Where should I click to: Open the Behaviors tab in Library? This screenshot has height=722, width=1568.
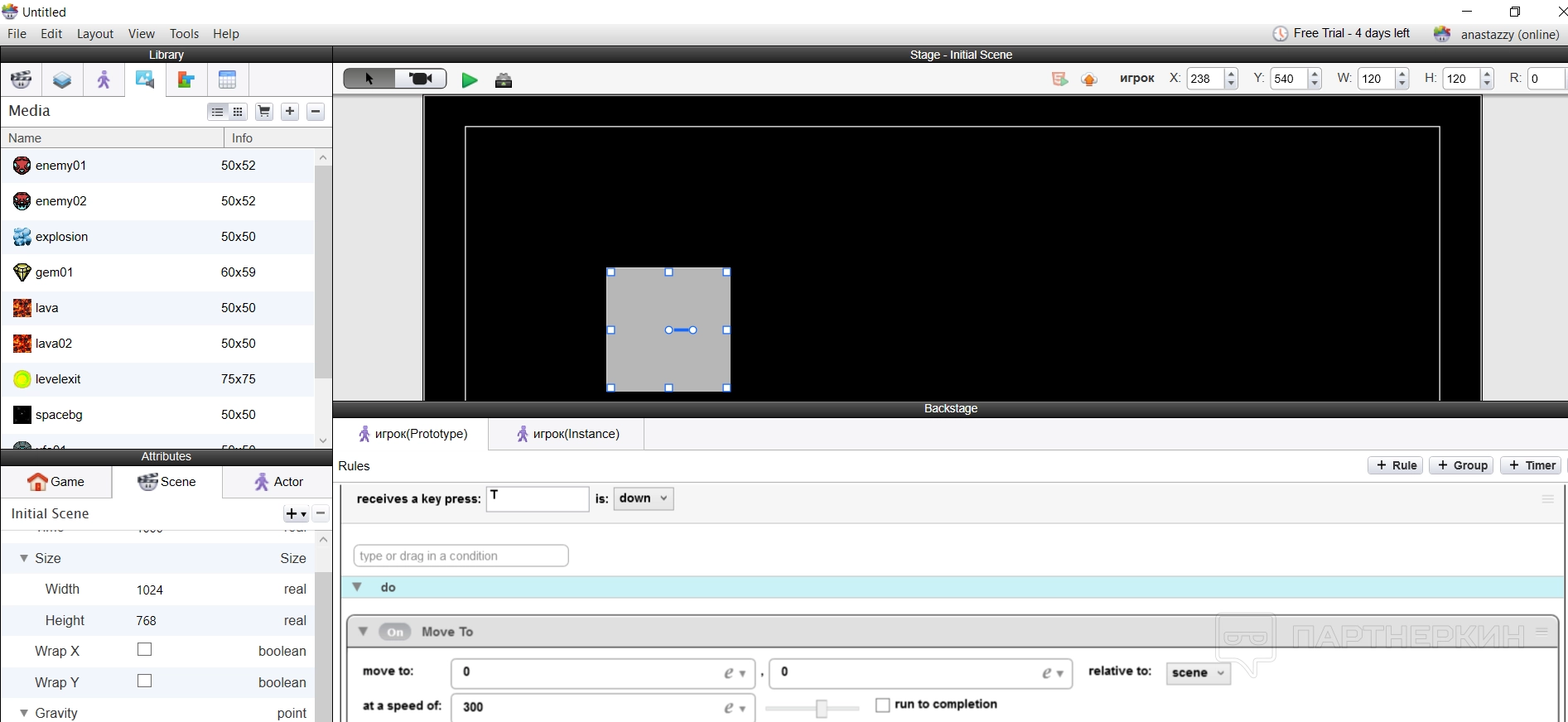click(186, 80)
